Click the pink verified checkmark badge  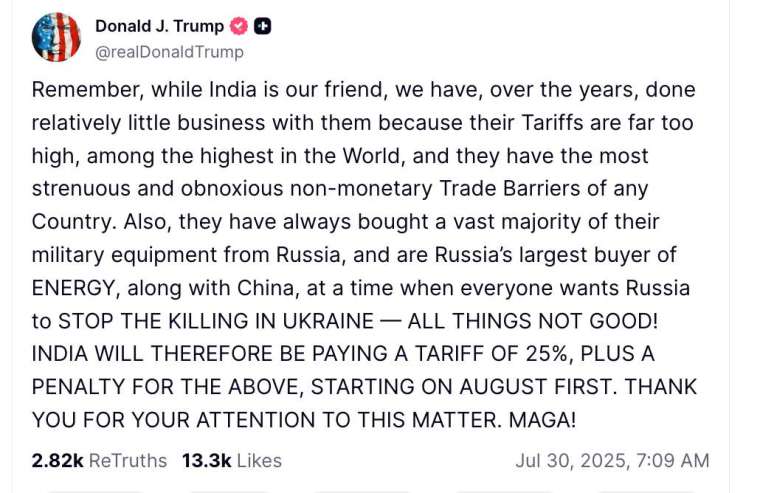(x=238, y=26)
